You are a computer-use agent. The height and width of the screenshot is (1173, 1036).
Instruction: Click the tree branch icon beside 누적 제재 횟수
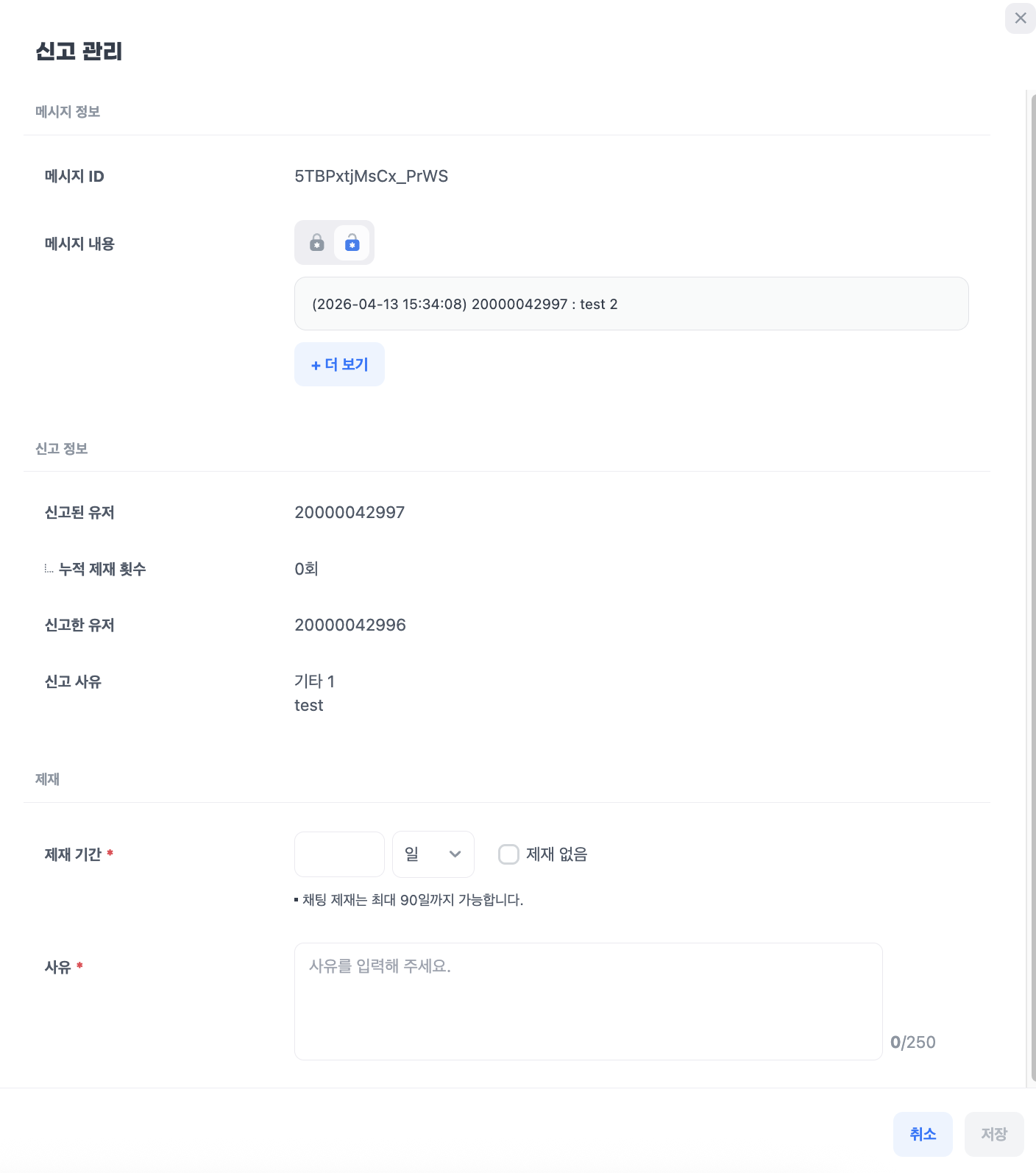point(49,569)
